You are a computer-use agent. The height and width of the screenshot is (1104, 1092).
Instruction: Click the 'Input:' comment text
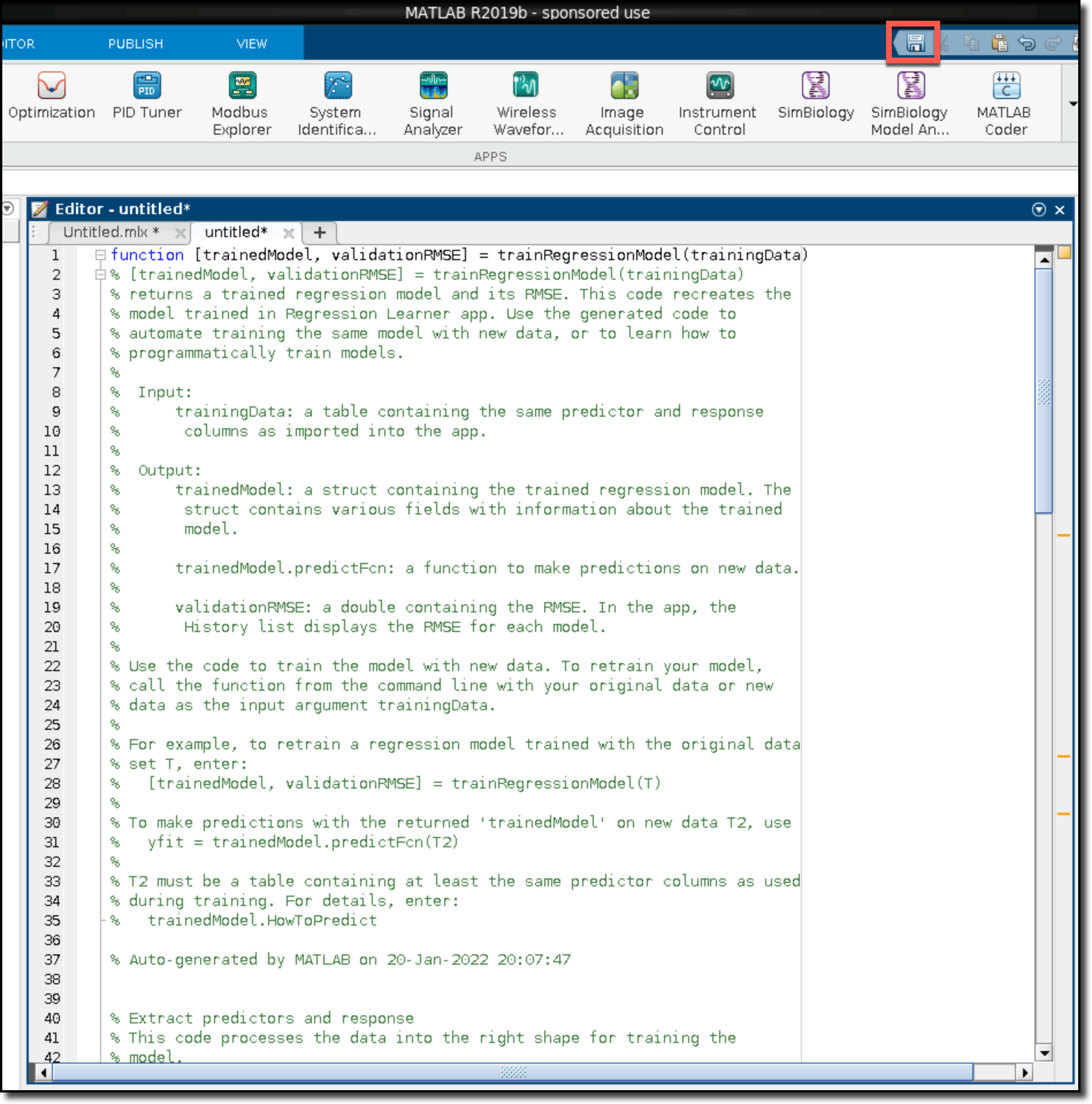(x=165, y=392)
